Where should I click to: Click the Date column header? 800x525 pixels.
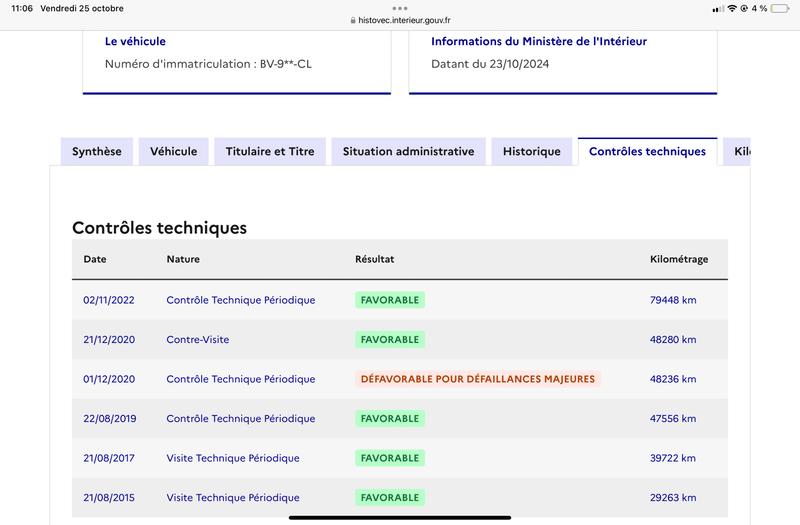coord(95,259)
